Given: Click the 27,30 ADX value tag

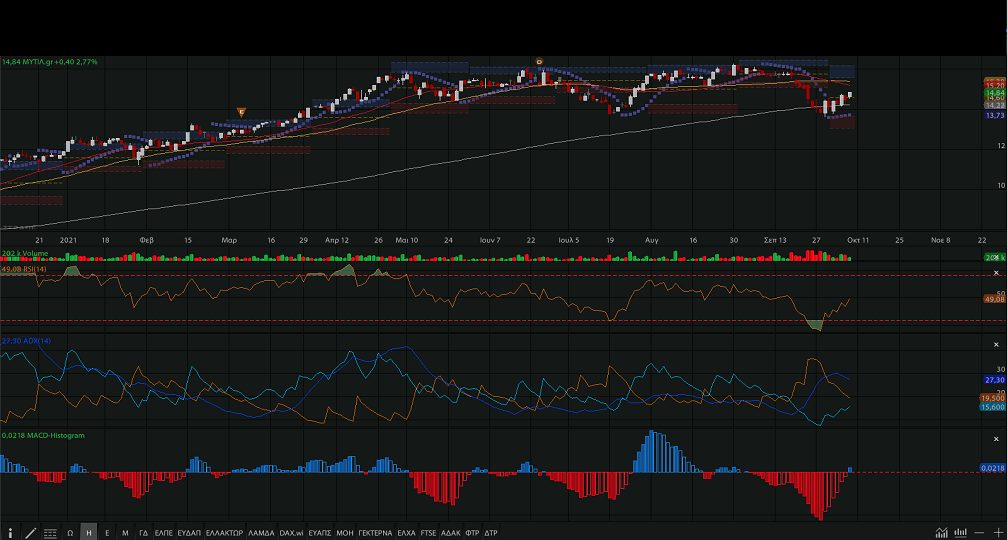Looking at the screenshot, I should 995,380.
